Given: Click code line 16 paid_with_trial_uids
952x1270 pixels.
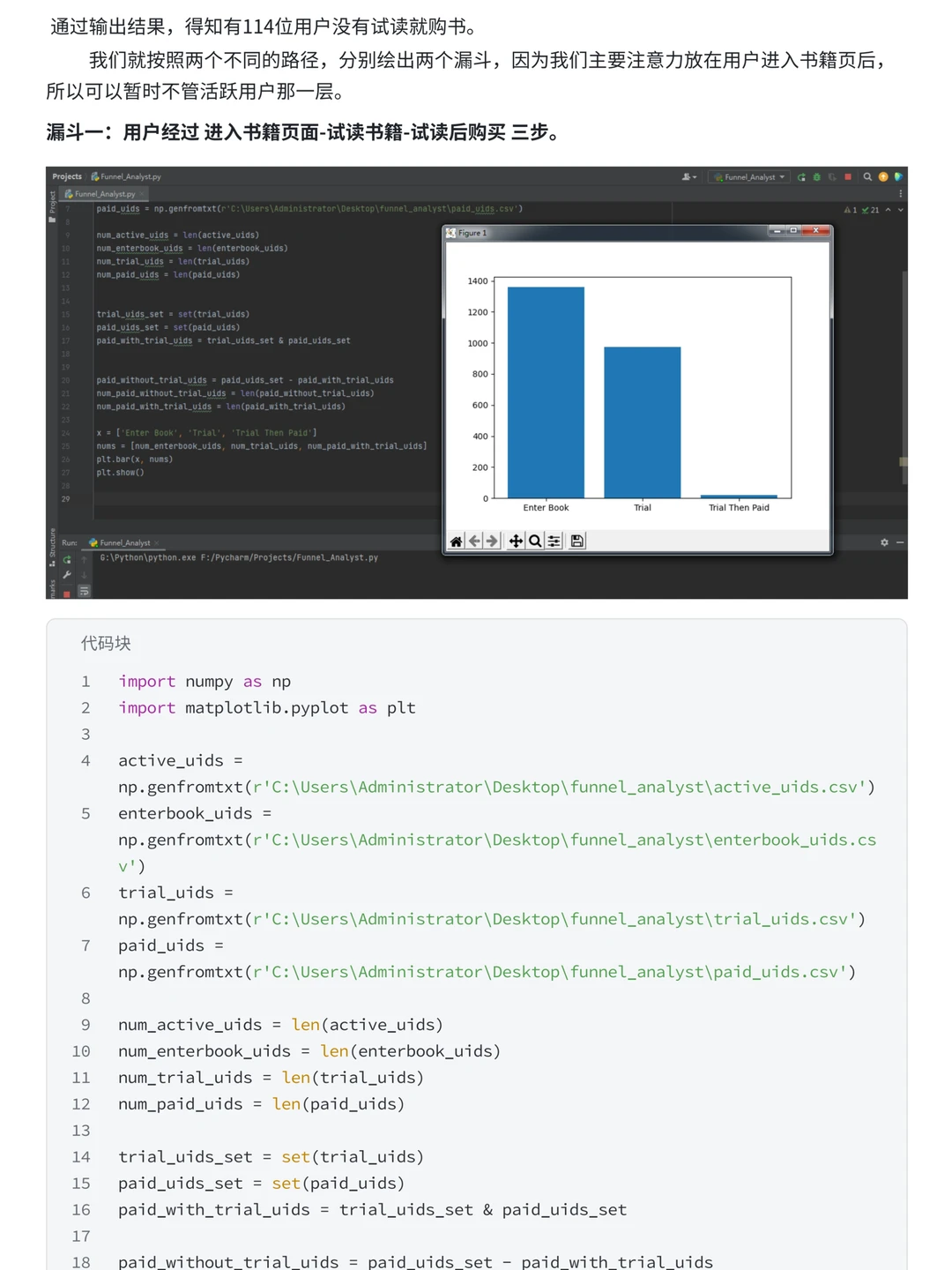Looking at the screenshot, I should click(373, 1210).
